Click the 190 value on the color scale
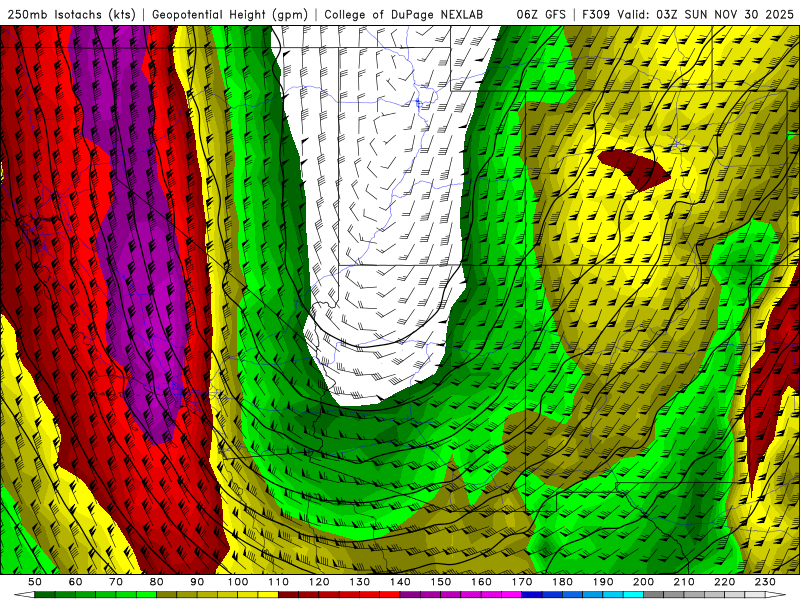The height and width of the screenshot is (600, 800). (603, 582)
